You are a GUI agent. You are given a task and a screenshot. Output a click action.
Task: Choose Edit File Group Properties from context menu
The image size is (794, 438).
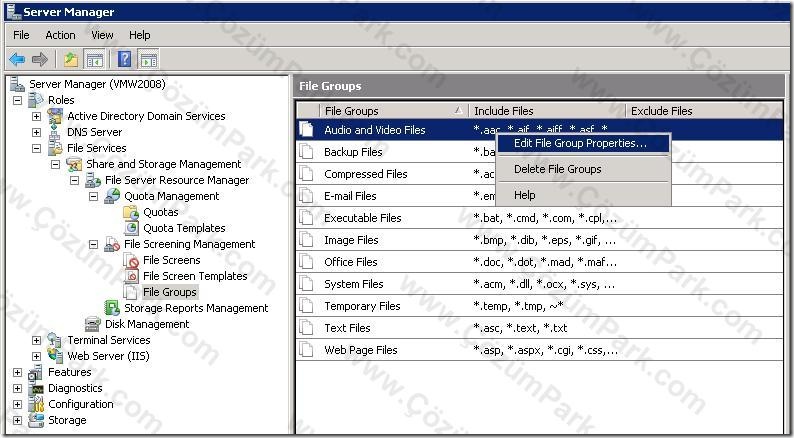point(583,143)
